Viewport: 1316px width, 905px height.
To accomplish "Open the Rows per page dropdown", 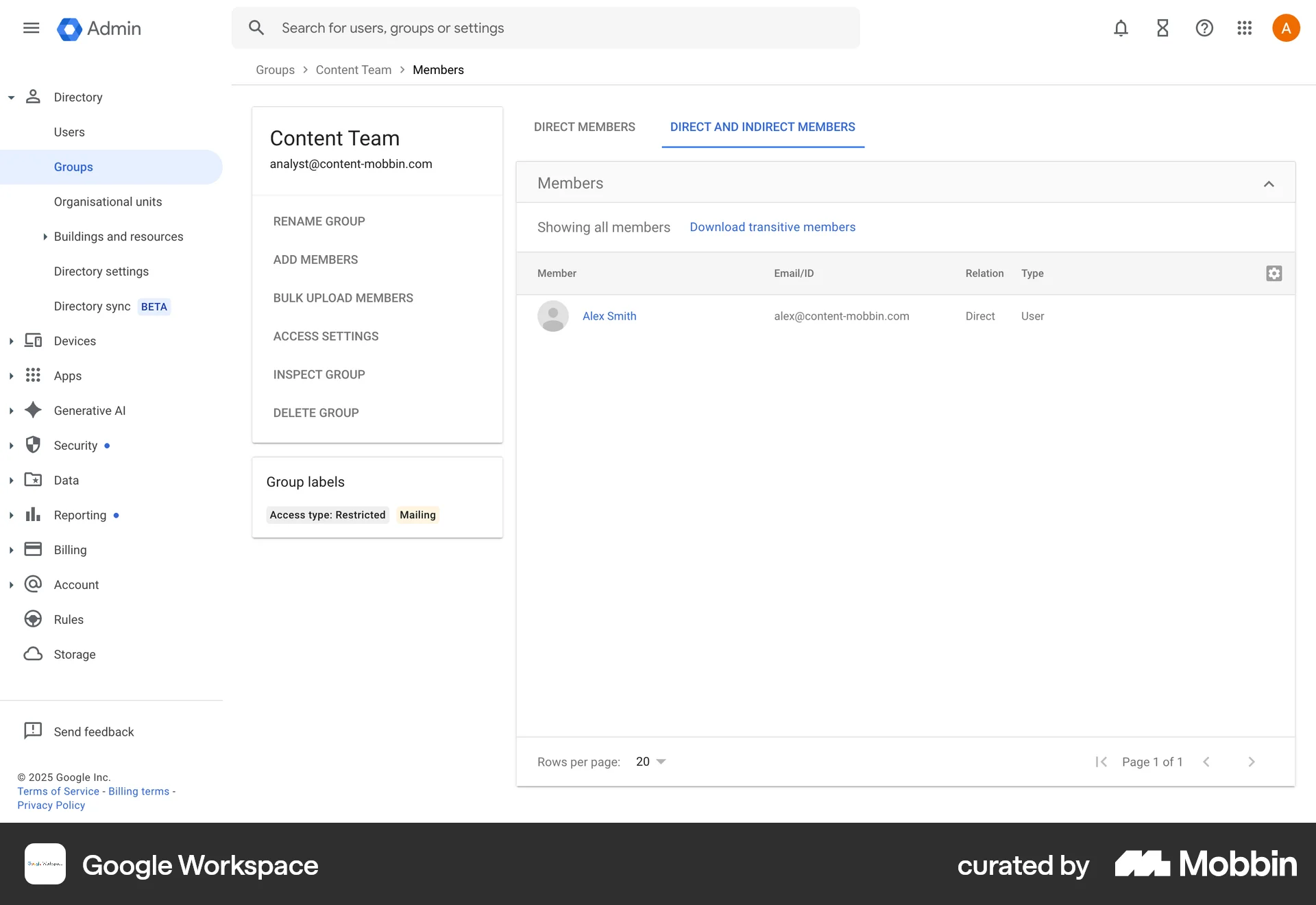I will point(648,761).
